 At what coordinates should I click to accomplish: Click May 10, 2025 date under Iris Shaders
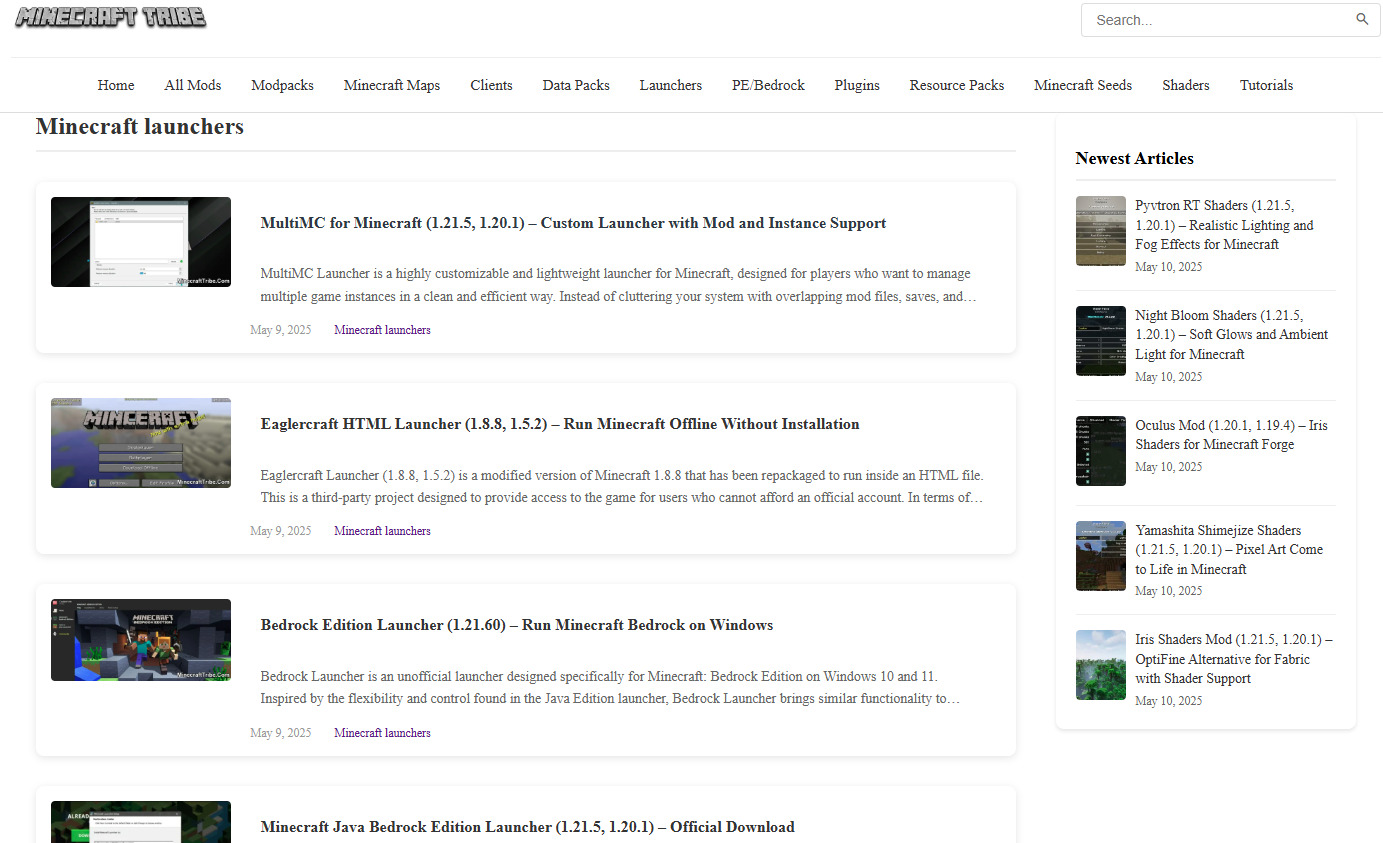point(1169,701)
